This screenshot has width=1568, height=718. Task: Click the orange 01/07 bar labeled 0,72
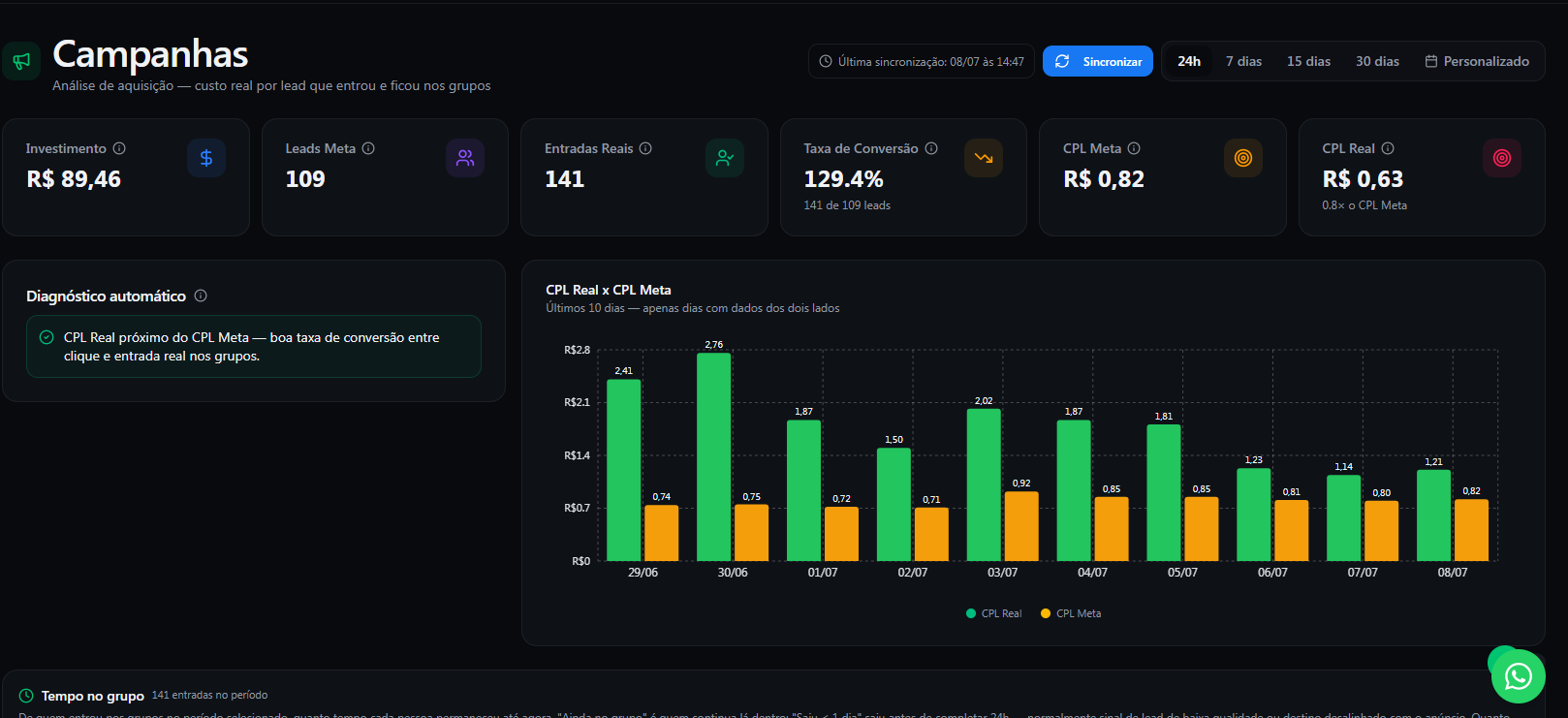point(841,534)
